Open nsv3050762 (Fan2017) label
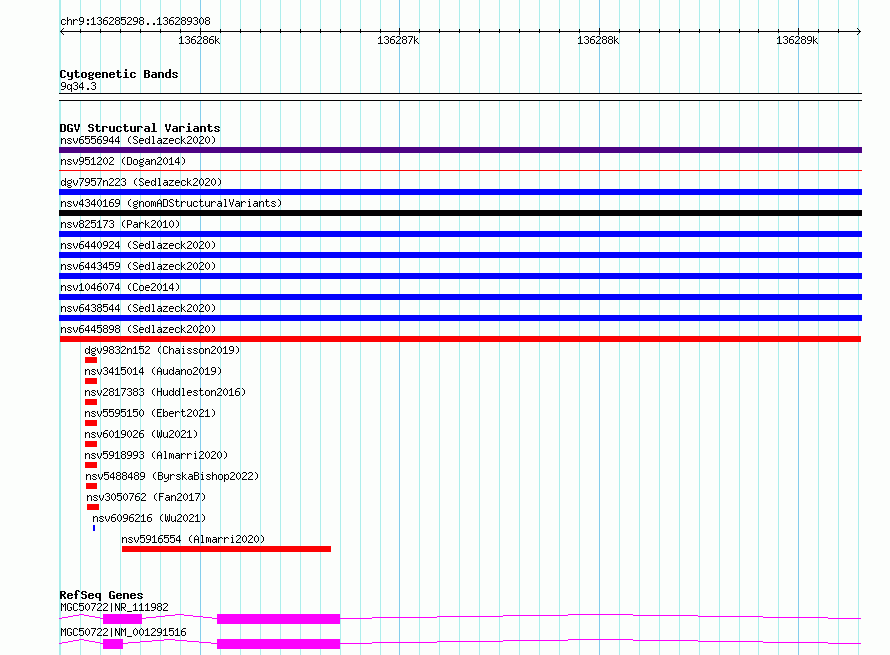This screenshot has width=890, height=655. 146,497
